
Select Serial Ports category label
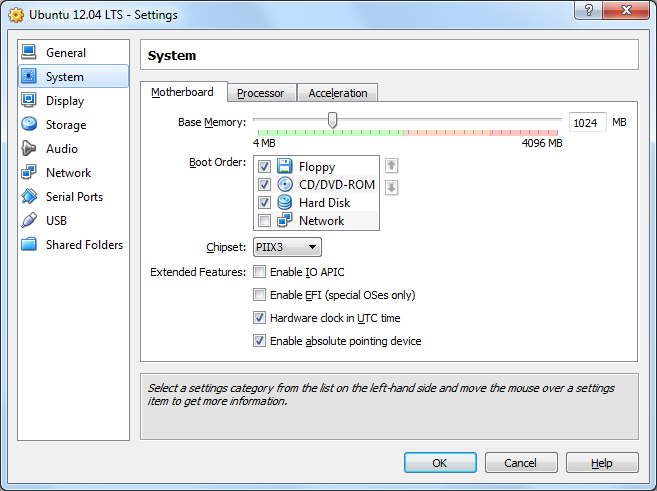[x=74, y=197]
